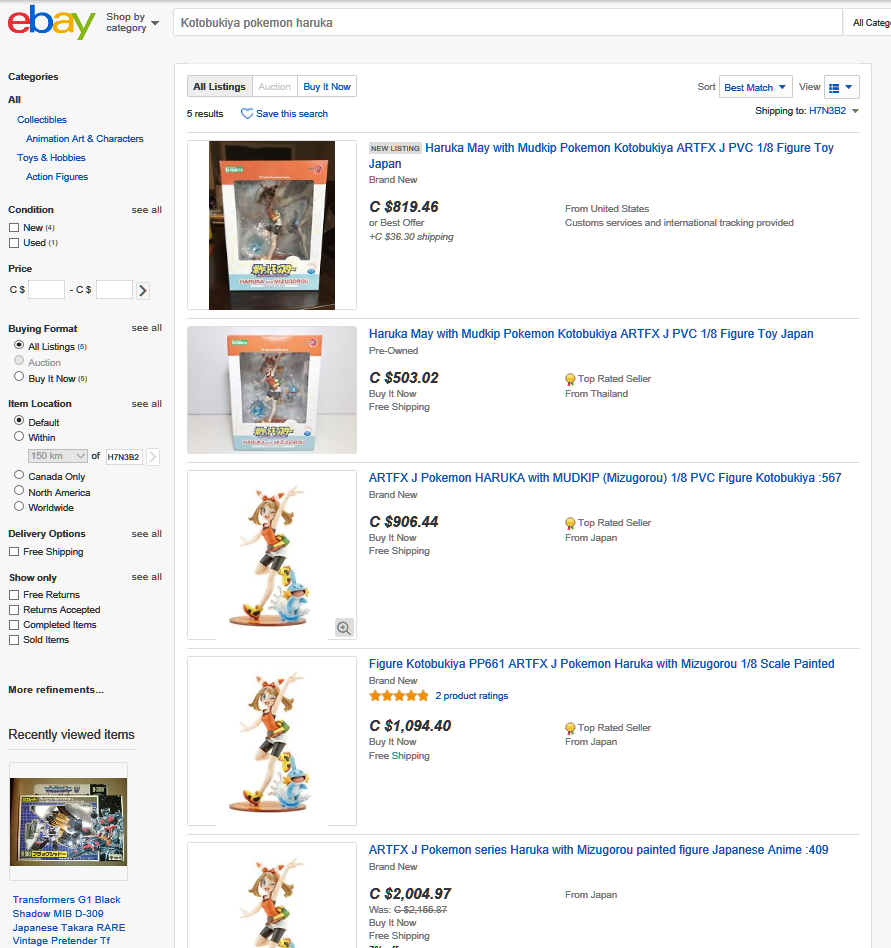Click the eBay logo
Viewport: 891px width, 948px height.
click(x=51, y=22)
